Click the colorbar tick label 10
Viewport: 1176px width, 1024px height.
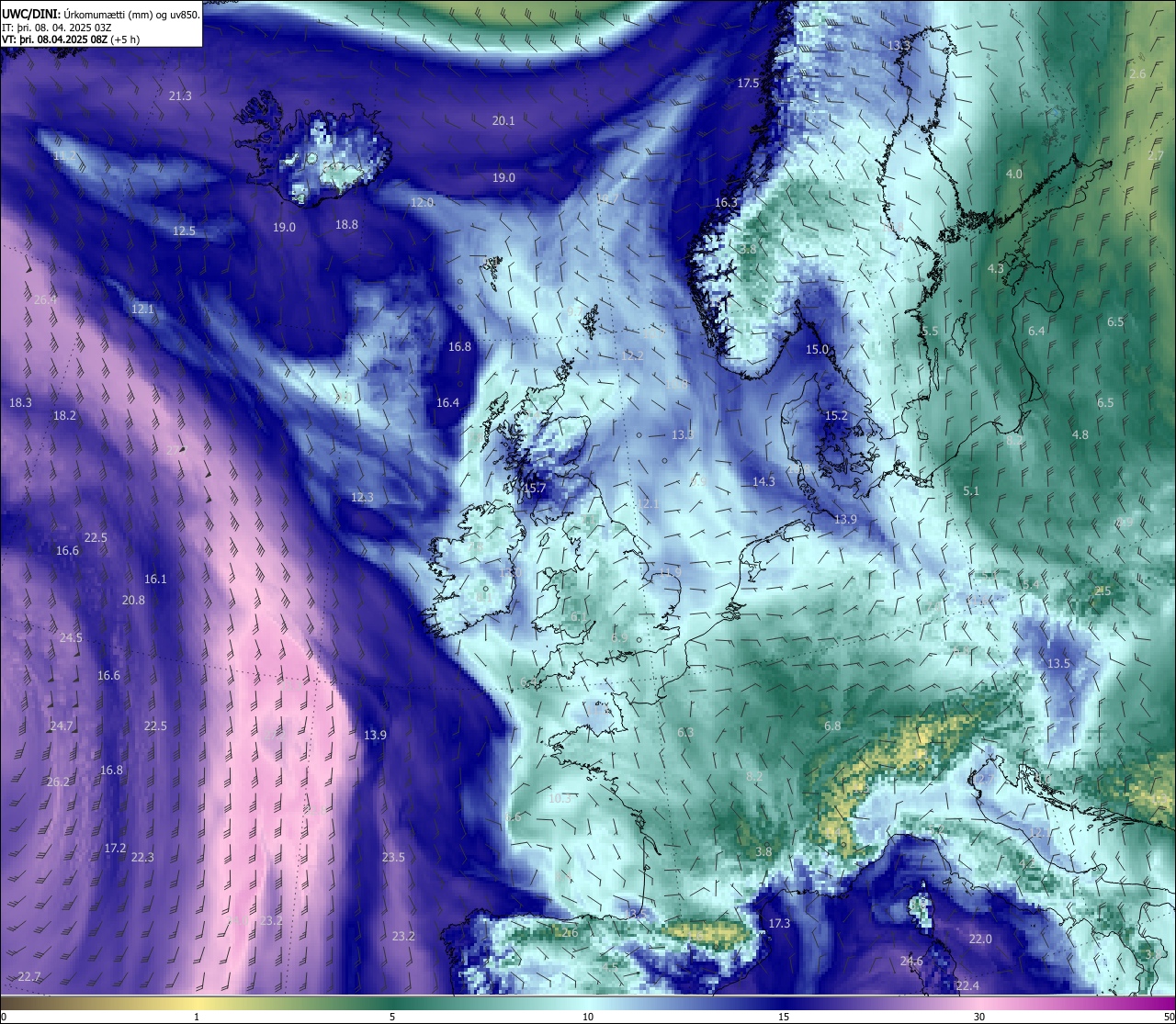click(588, 1016)
